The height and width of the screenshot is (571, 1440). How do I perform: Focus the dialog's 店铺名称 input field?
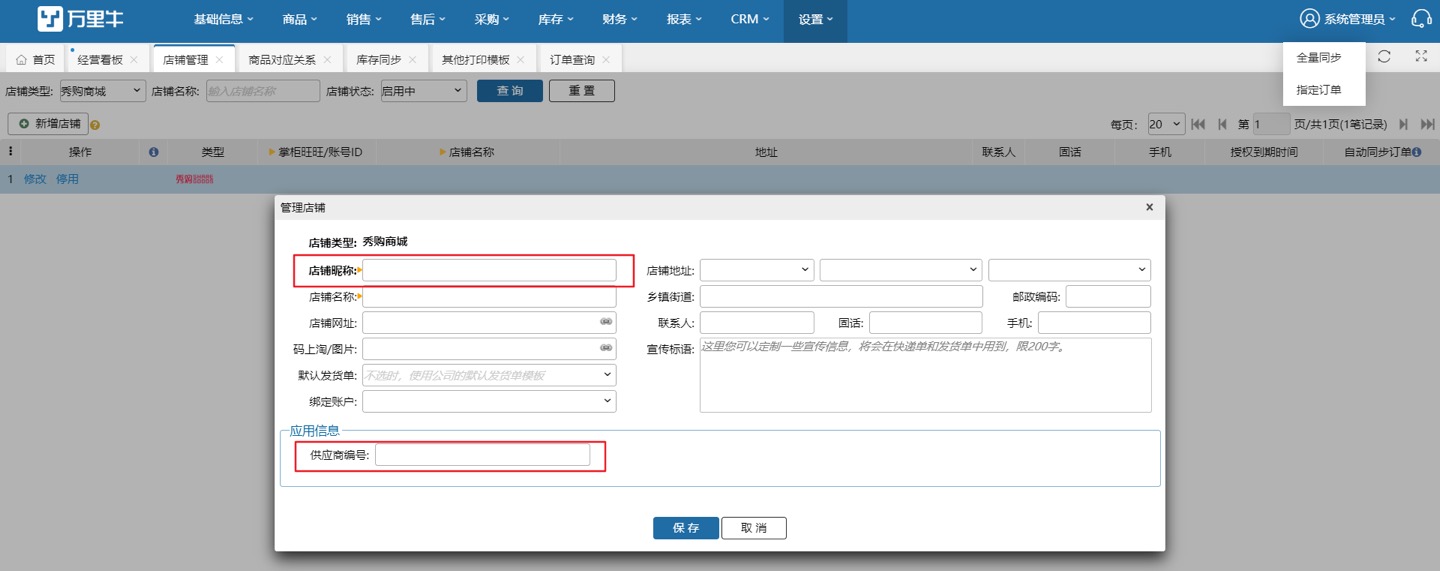(x=489, y=297)
